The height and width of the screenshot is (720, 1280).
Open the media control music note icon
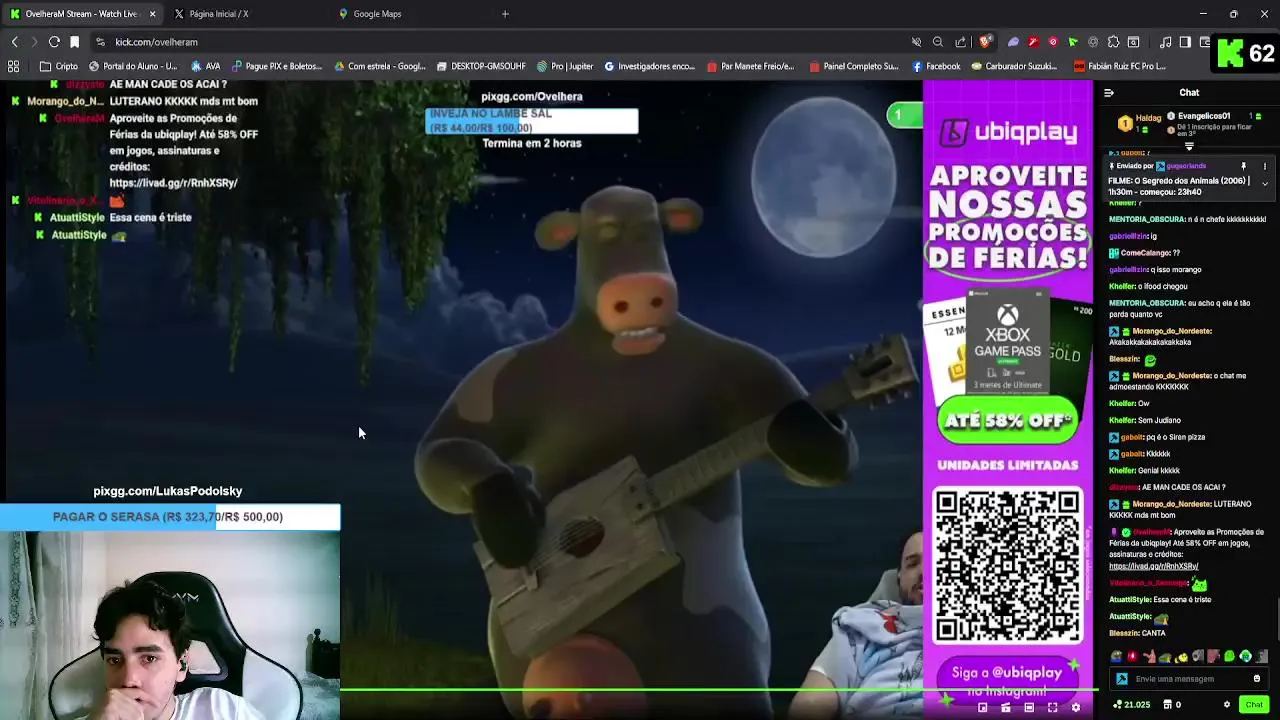tap(1166, 42)
